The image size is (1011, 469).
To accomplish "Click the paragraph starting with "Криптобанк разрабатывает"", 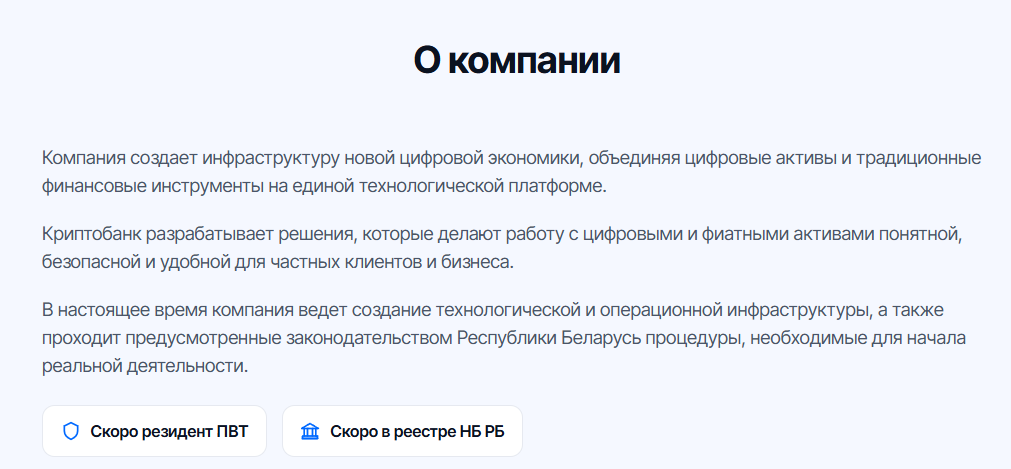I will 502,248.
